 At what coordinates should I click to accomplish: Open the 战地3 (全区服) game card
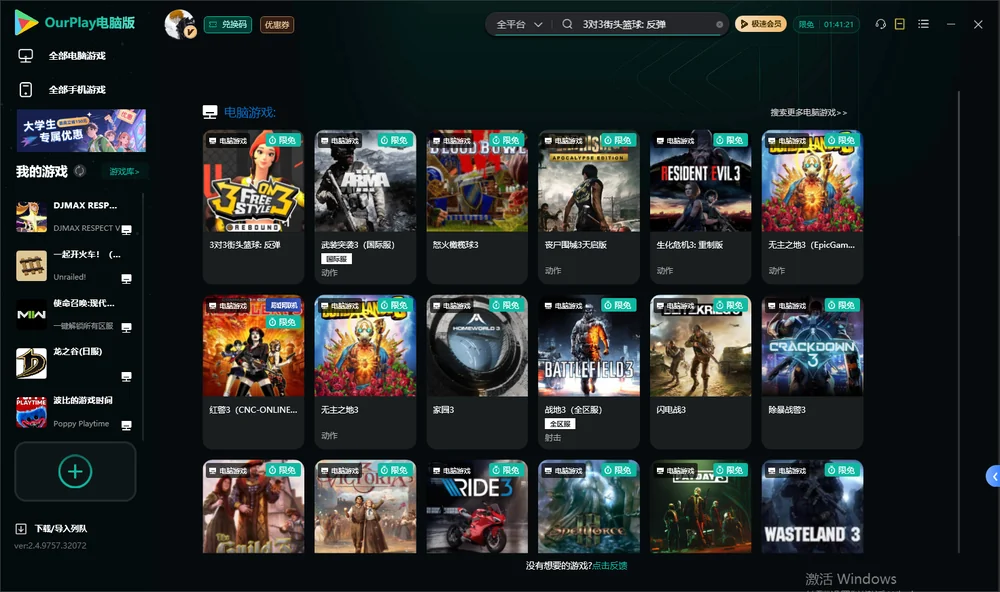(x=589, y=372)
